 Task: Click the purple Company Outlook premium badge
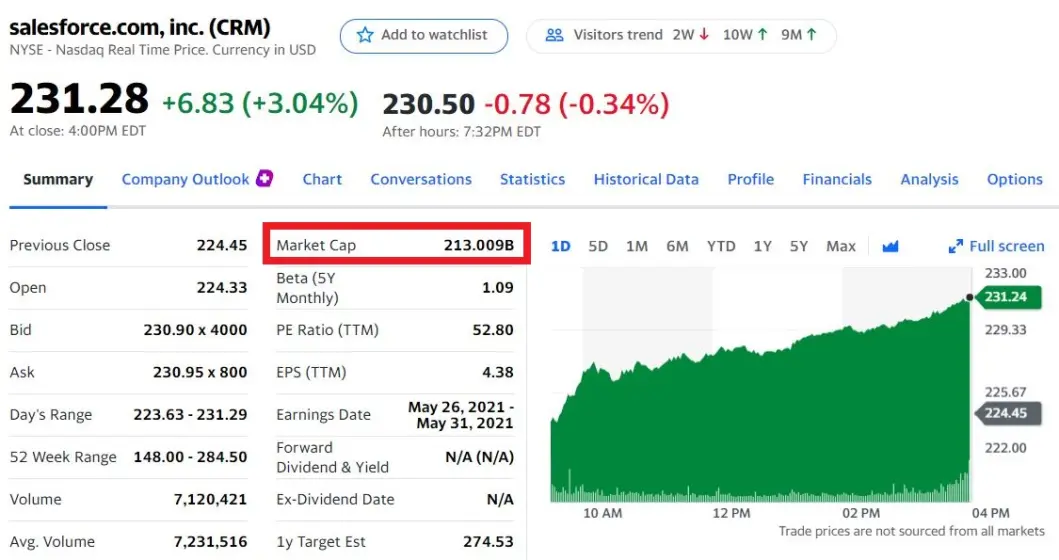264,178
